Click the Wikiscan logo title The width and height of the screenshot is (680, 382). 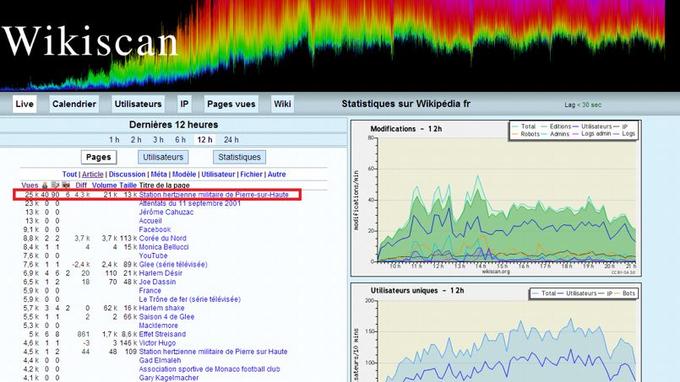pos(90,42)
